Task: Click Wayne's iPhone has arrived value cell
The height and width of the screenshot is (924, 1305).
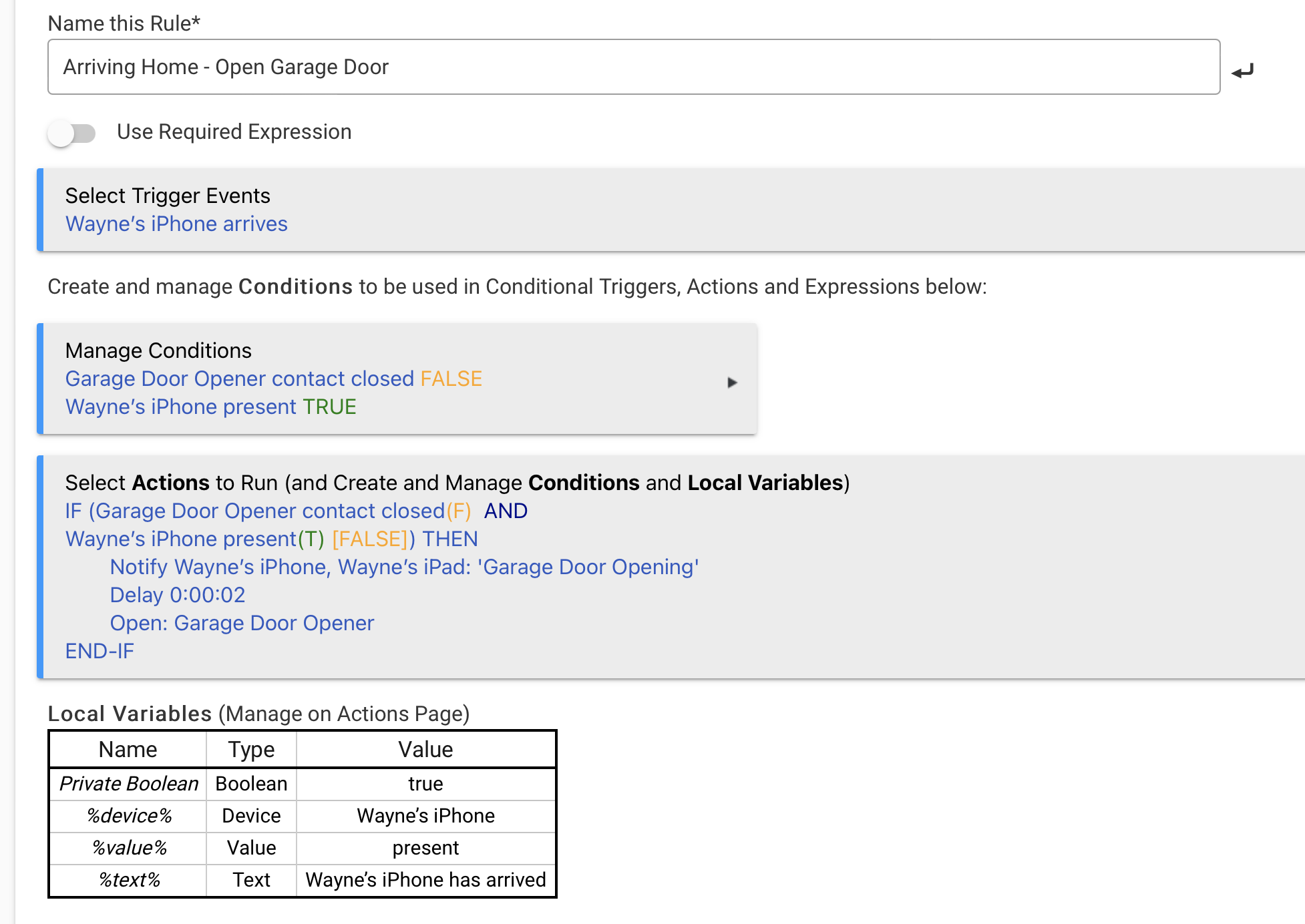Action: (425, 880)
